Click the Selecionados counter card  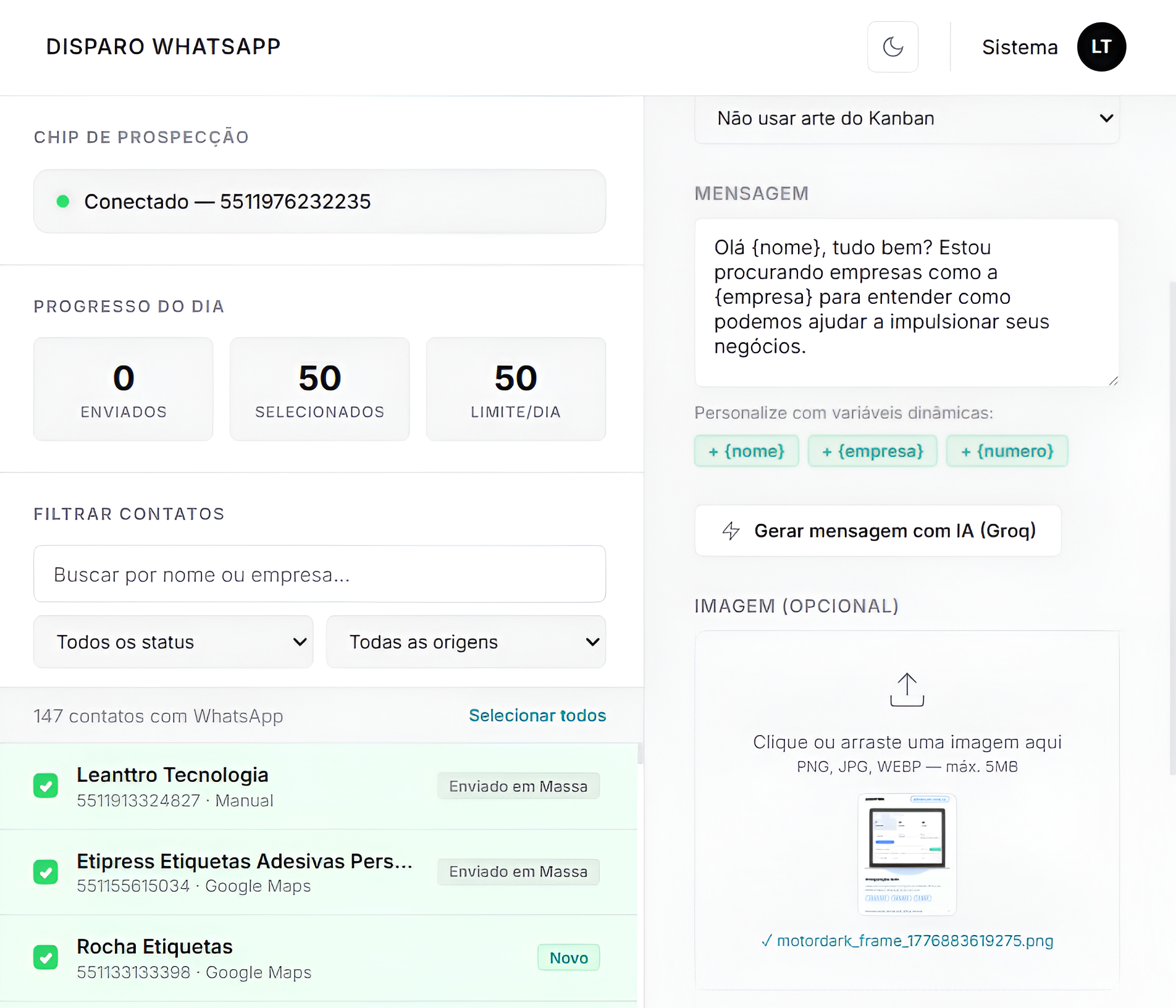pyautogui.click(x=319, y=388)
